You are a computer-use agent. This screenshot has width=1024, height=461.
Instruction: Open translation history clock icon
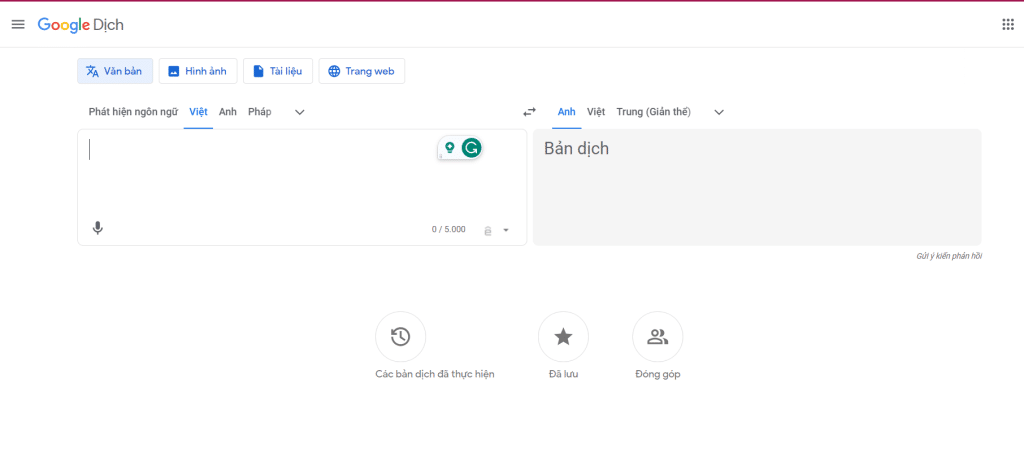(x=400, y=337)
